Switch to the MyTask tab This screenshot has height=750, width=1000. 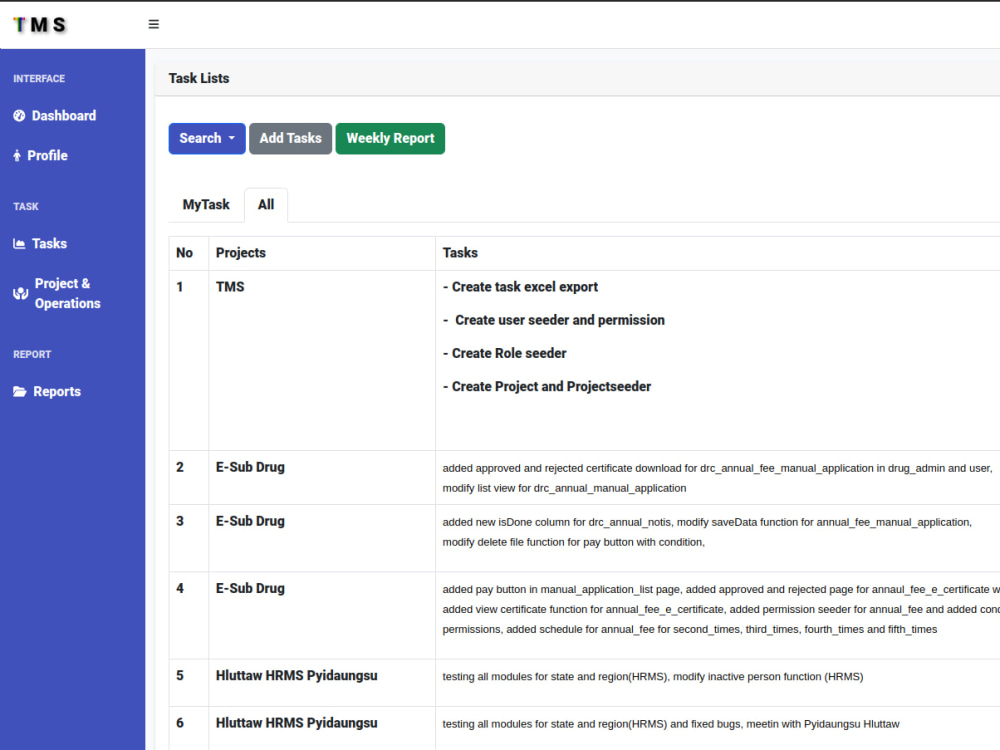(x=206, y=204)
